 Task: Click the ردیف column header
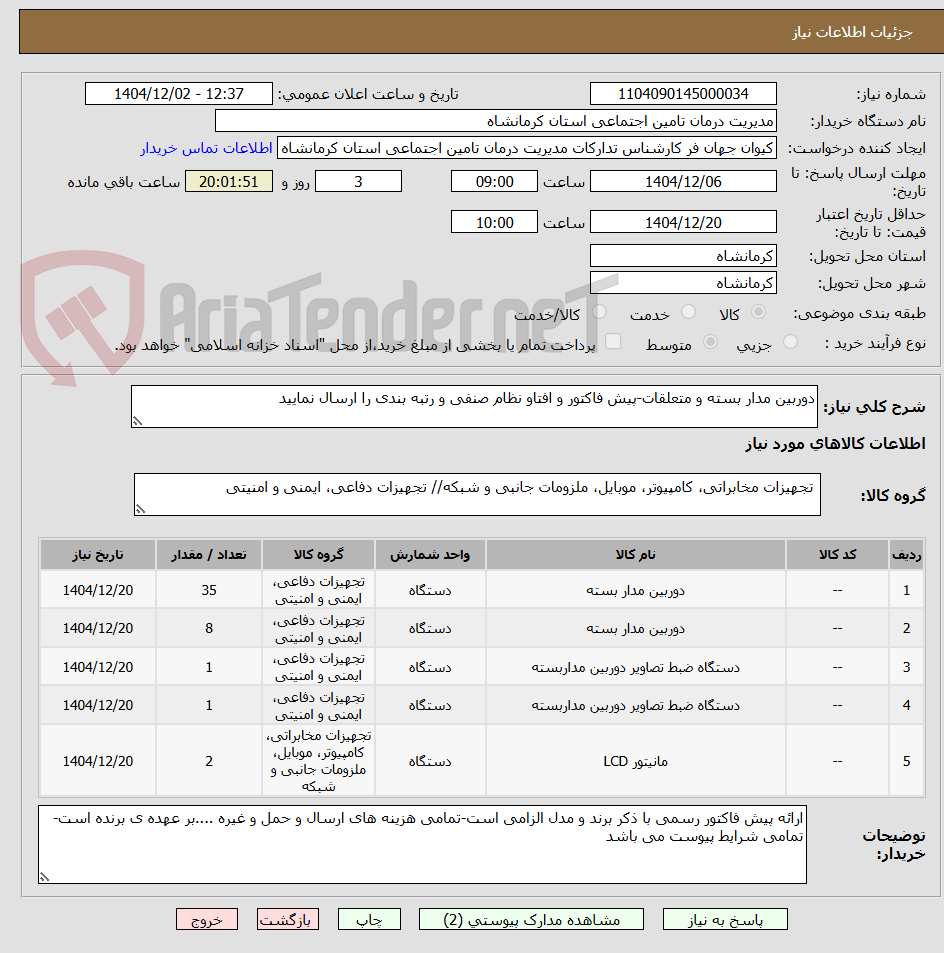(x=906, y=554)
